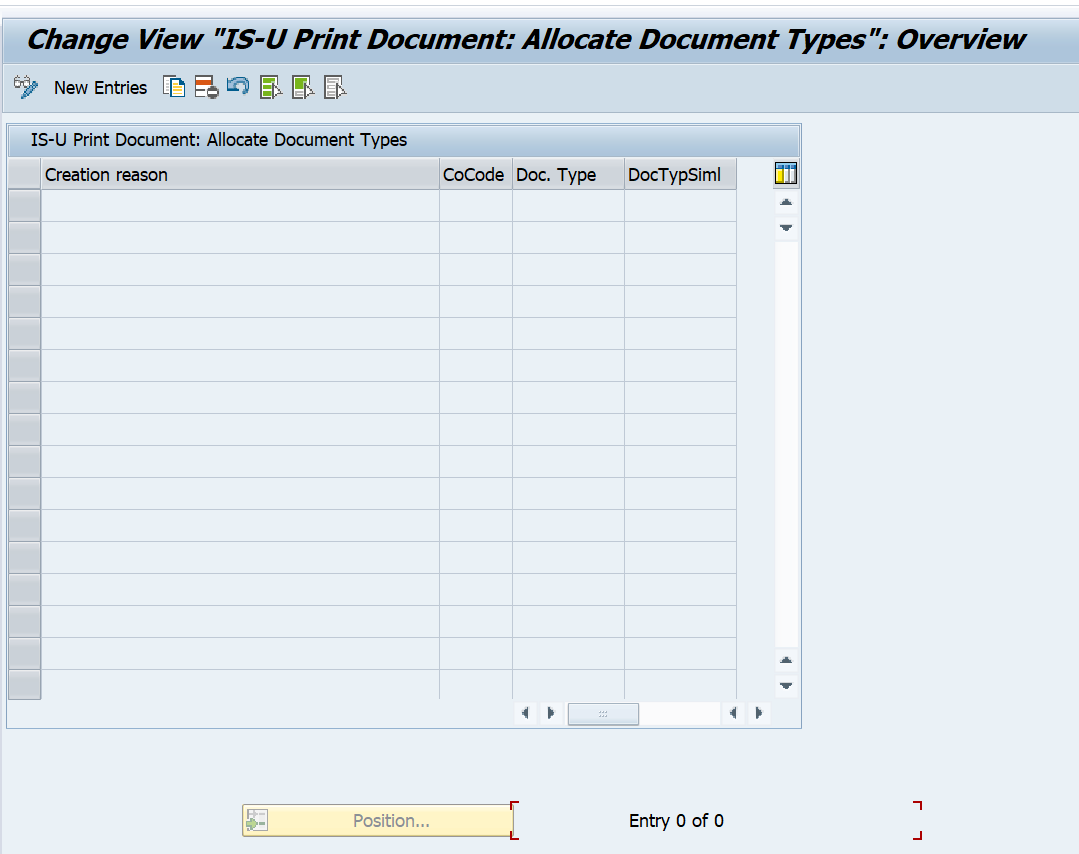This screenshot has height=854, width=1079.
Task: Click the Entry 0 of 0 status text
Action: pyautogui.click(x=676, y=820)
